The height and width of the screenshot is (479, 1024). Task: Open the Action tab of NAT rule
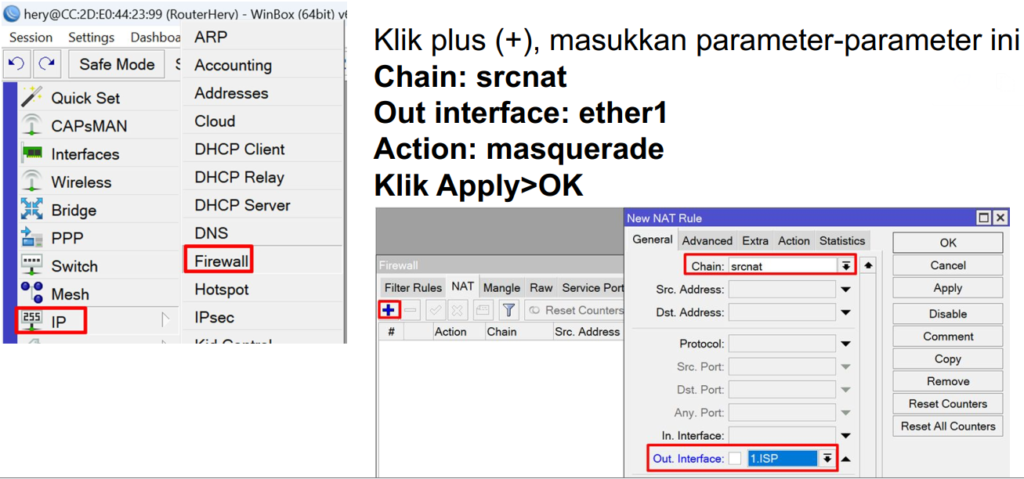(x=794, y=241)
